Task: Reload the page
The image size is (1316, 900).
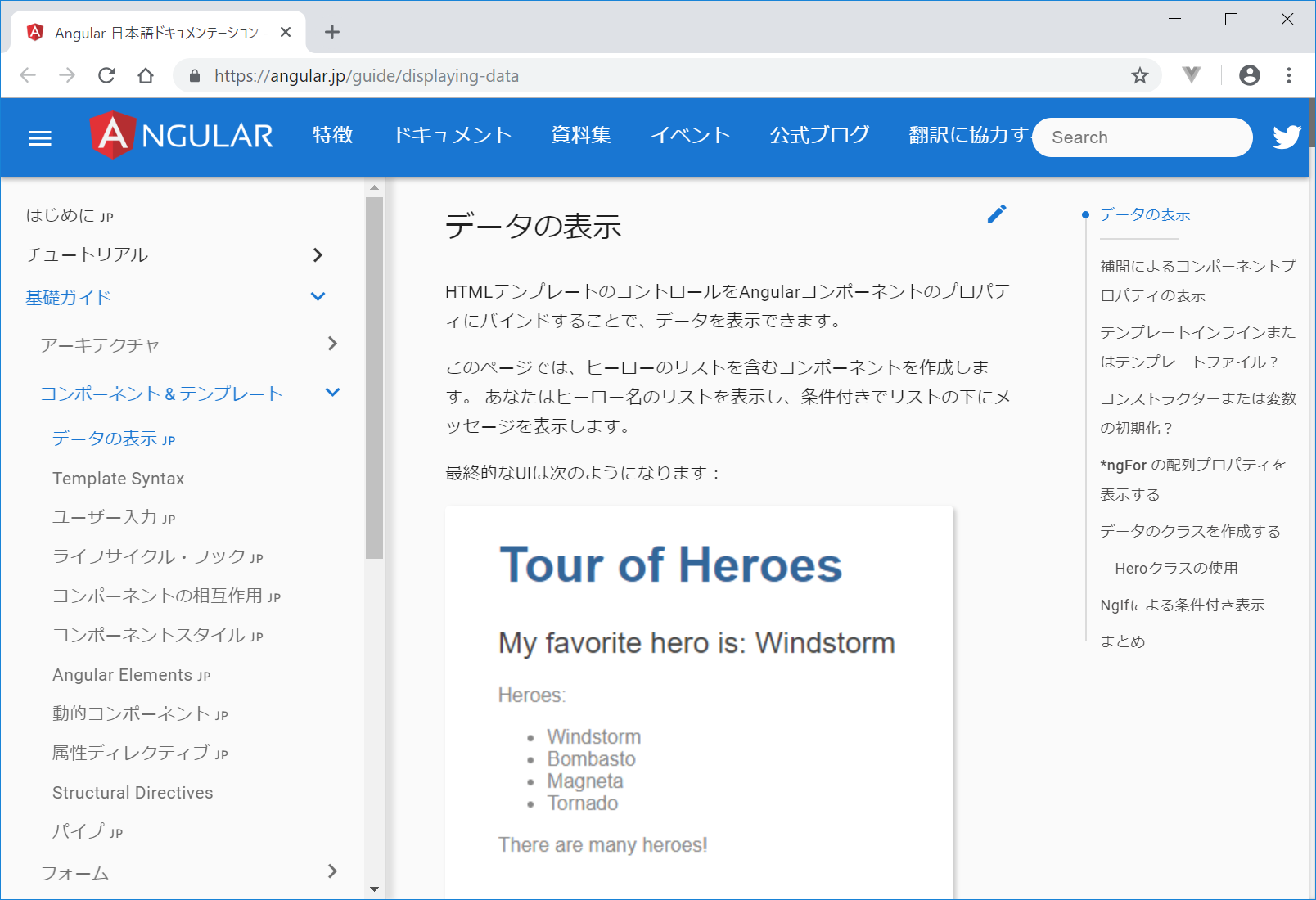Action: click(x=106, y=75)
